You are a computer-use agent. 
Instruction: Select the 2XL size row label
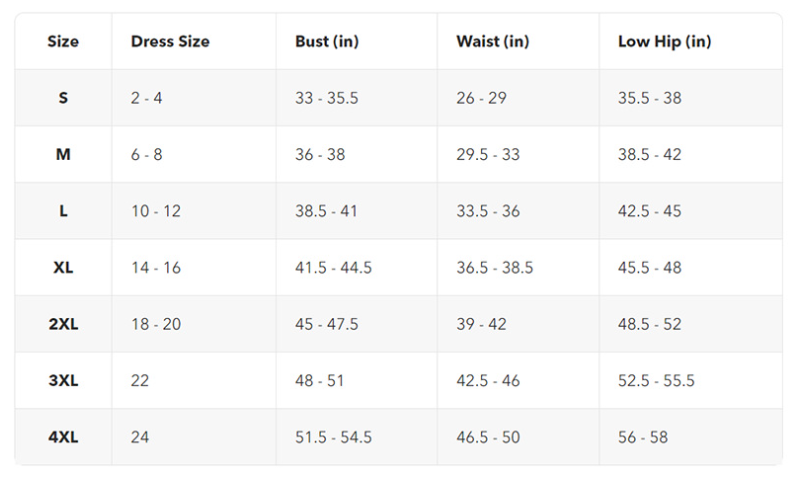[x=63, y=324]
